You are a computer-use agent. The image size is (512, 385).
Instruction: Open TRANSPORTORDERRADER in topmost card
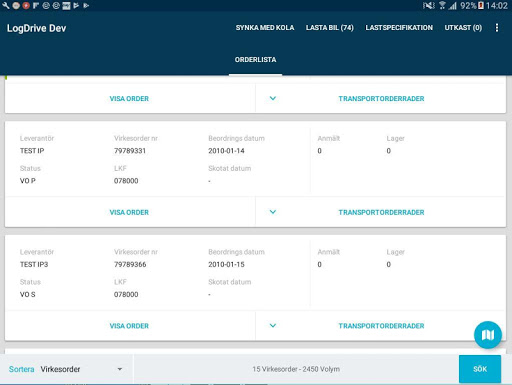click(x=381, y=99)
